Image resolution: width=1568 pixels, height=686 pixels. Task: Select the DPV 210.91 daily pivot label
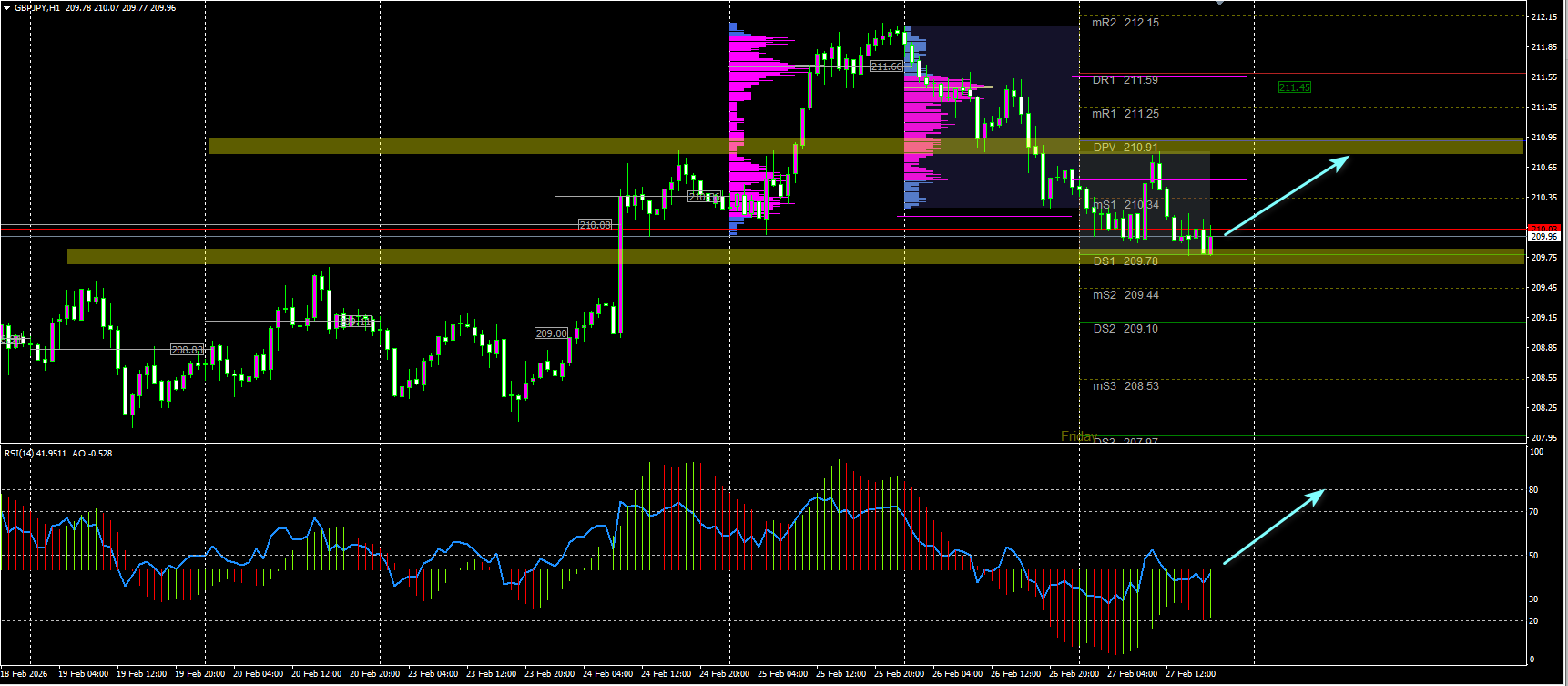1125,148
